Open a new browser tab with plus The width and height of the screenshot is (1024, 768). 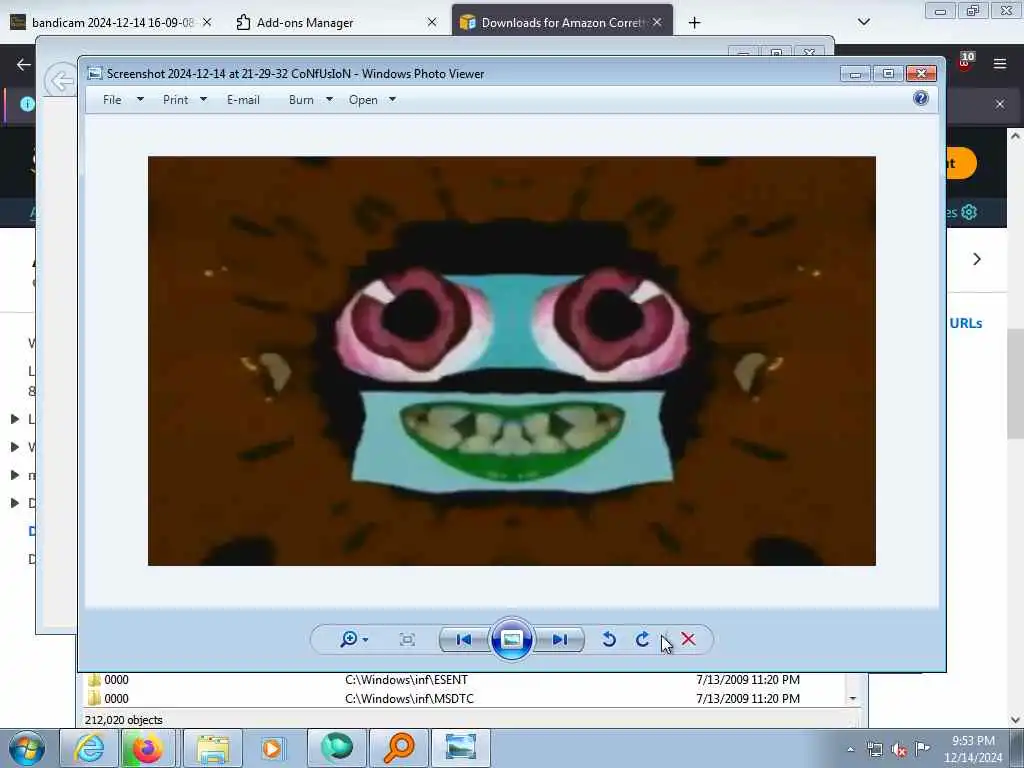(x=694, y=23)
